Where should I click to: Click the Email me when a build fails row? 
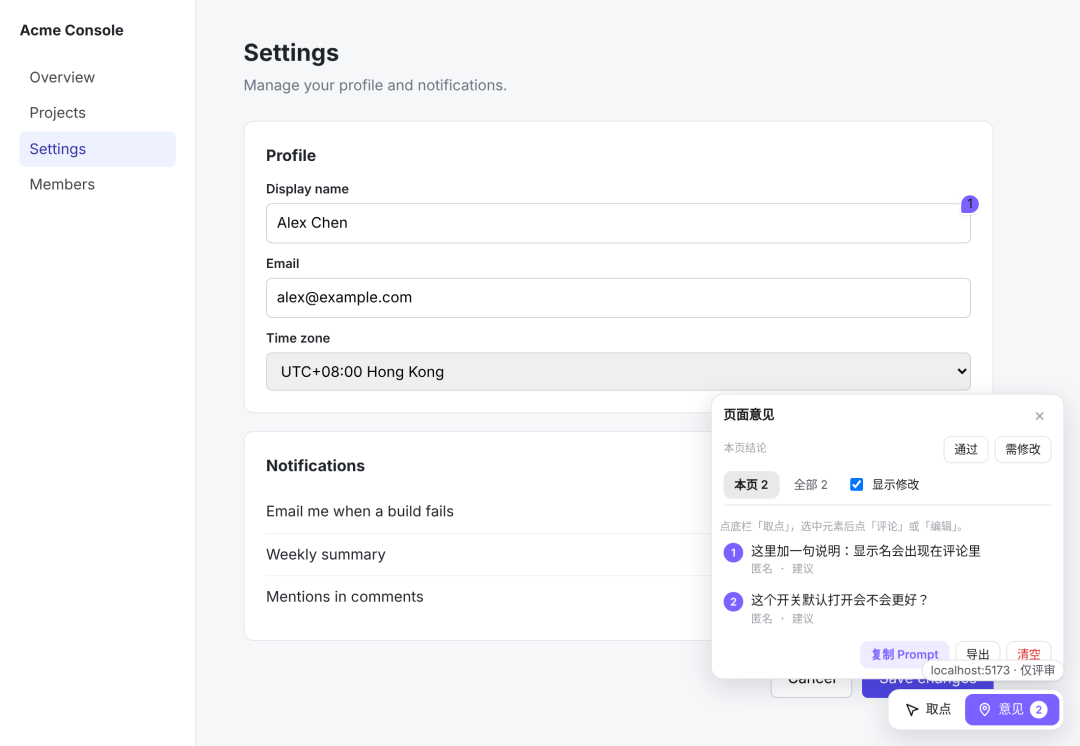490,512
